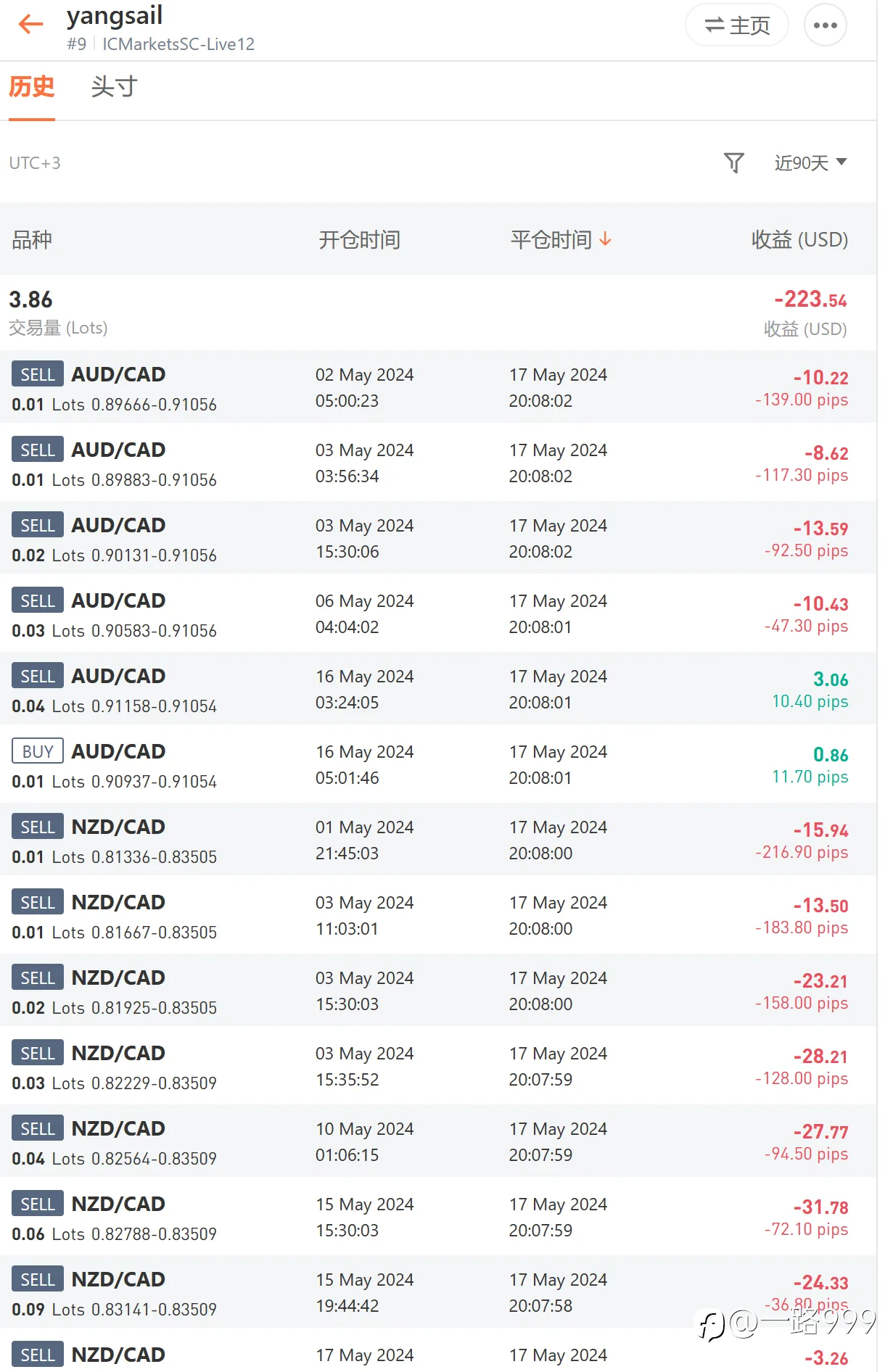Sort by 平仓时间 column arrow
The height and width of the screenshot is (1372, 885).
tap(605, 239)
